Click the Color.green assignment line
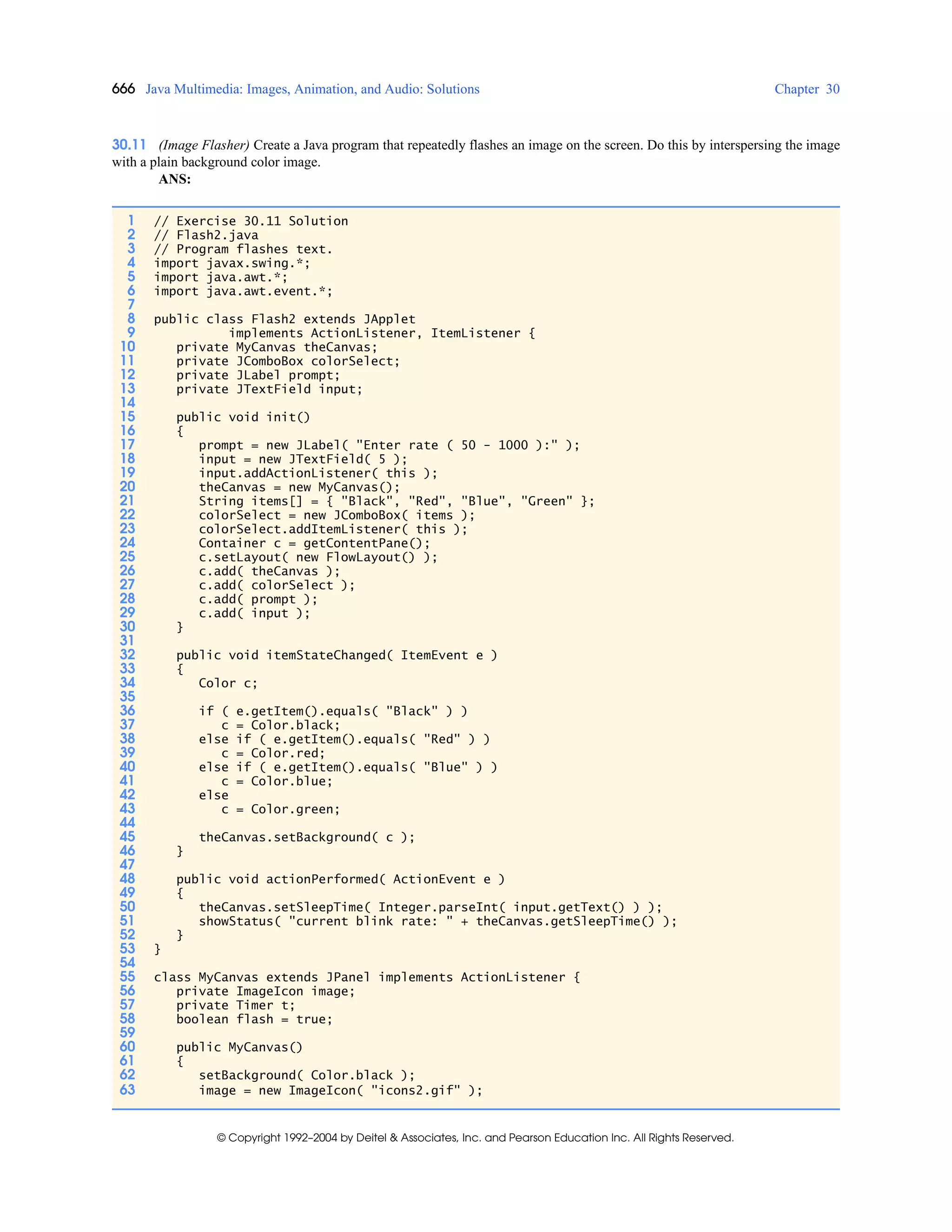The image size is (952, 1232). pyautogui.click(x=280, y=809)
